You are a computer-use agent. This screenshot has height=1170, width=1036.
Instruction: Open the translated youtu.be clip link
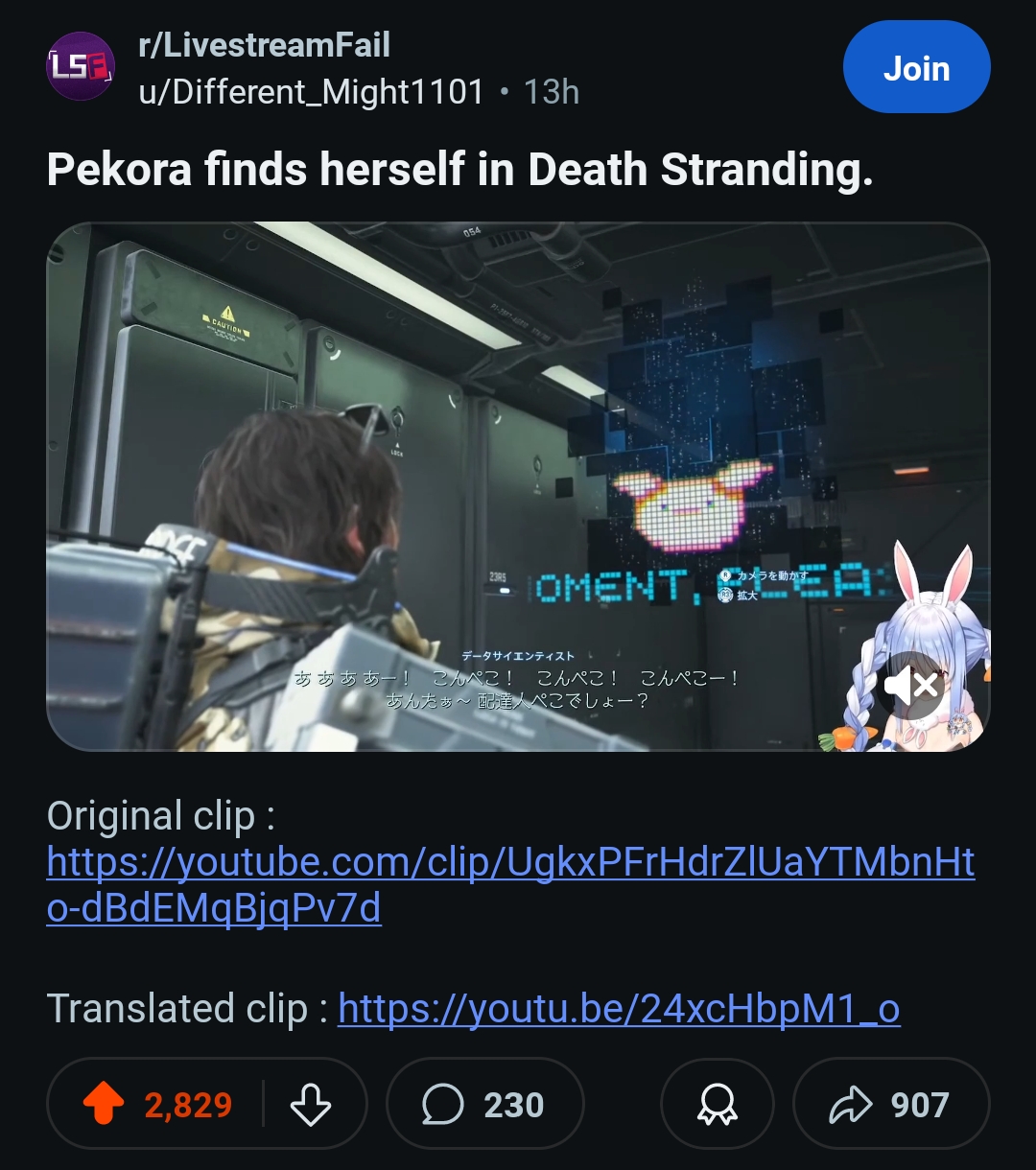(619, 1009)
